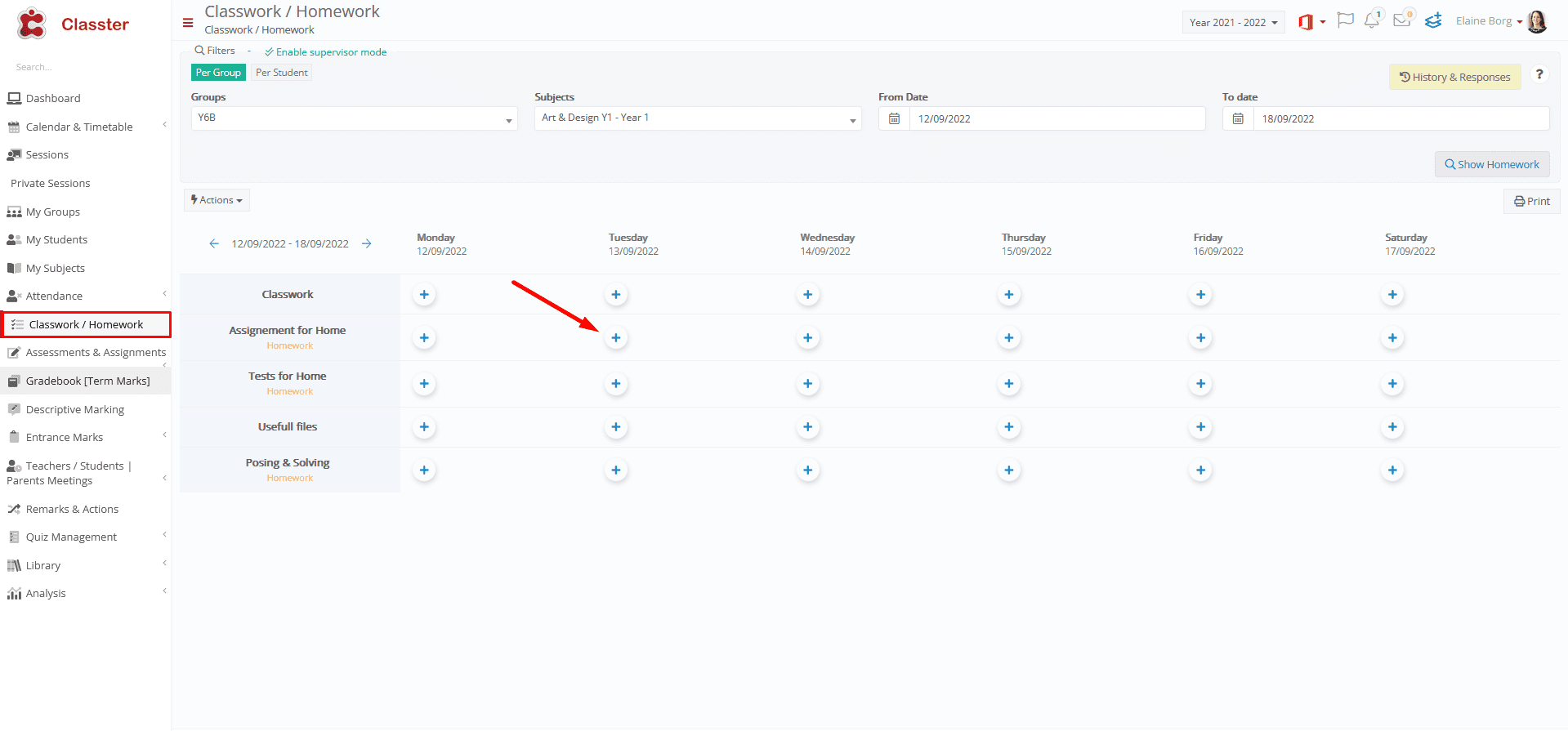This screenshot has width=1568, height=731.
Task: Add Assignement for Home on Monday
Action: pyautogui.click(x=424, y=338)
